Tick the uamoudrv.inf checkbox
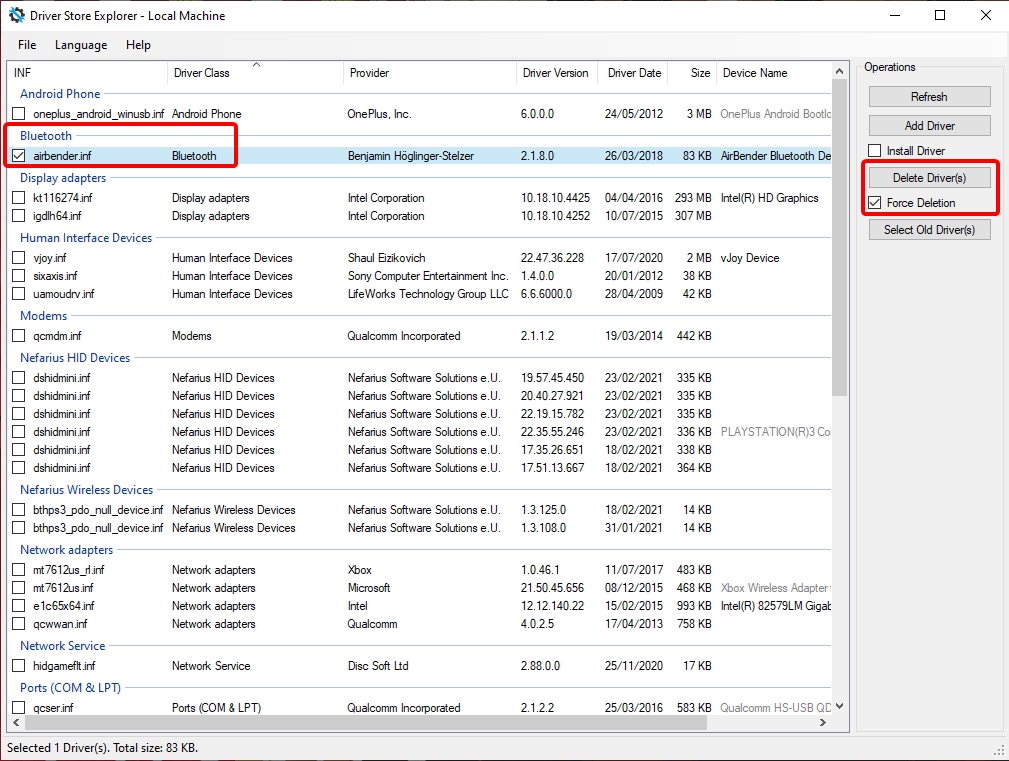This screenshot has width=1009, height=761. pyautogui.click(x=19, y=294)
